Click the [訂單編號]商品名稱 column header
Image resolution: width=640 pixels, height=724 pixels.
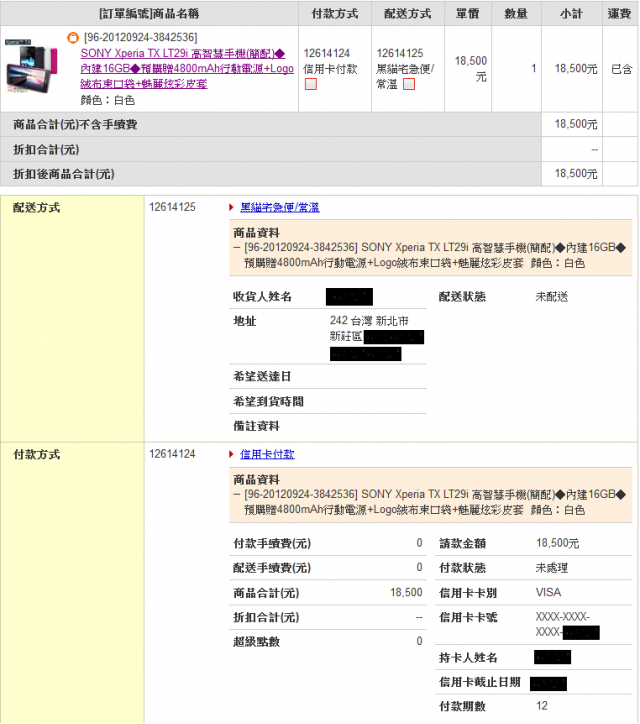(x=149, y=13)
